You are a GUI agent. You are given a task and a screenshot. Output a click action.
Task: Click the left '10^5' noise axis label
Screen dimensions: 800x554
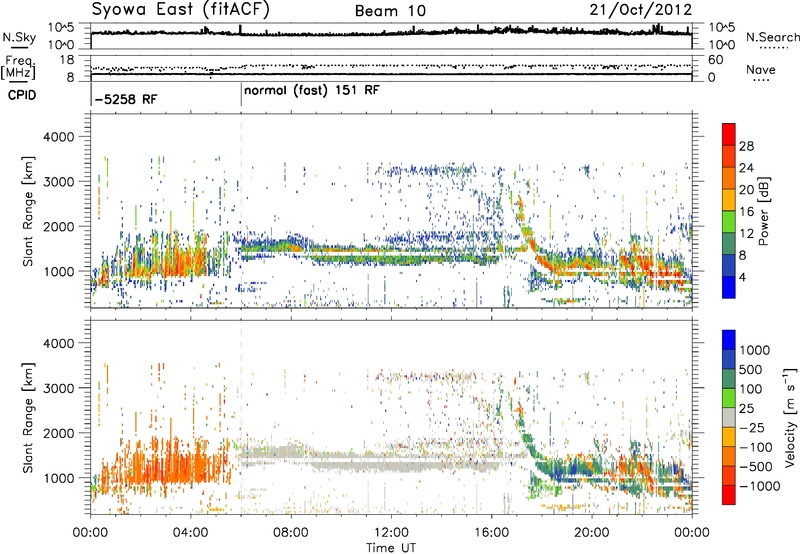coord(61,27)
